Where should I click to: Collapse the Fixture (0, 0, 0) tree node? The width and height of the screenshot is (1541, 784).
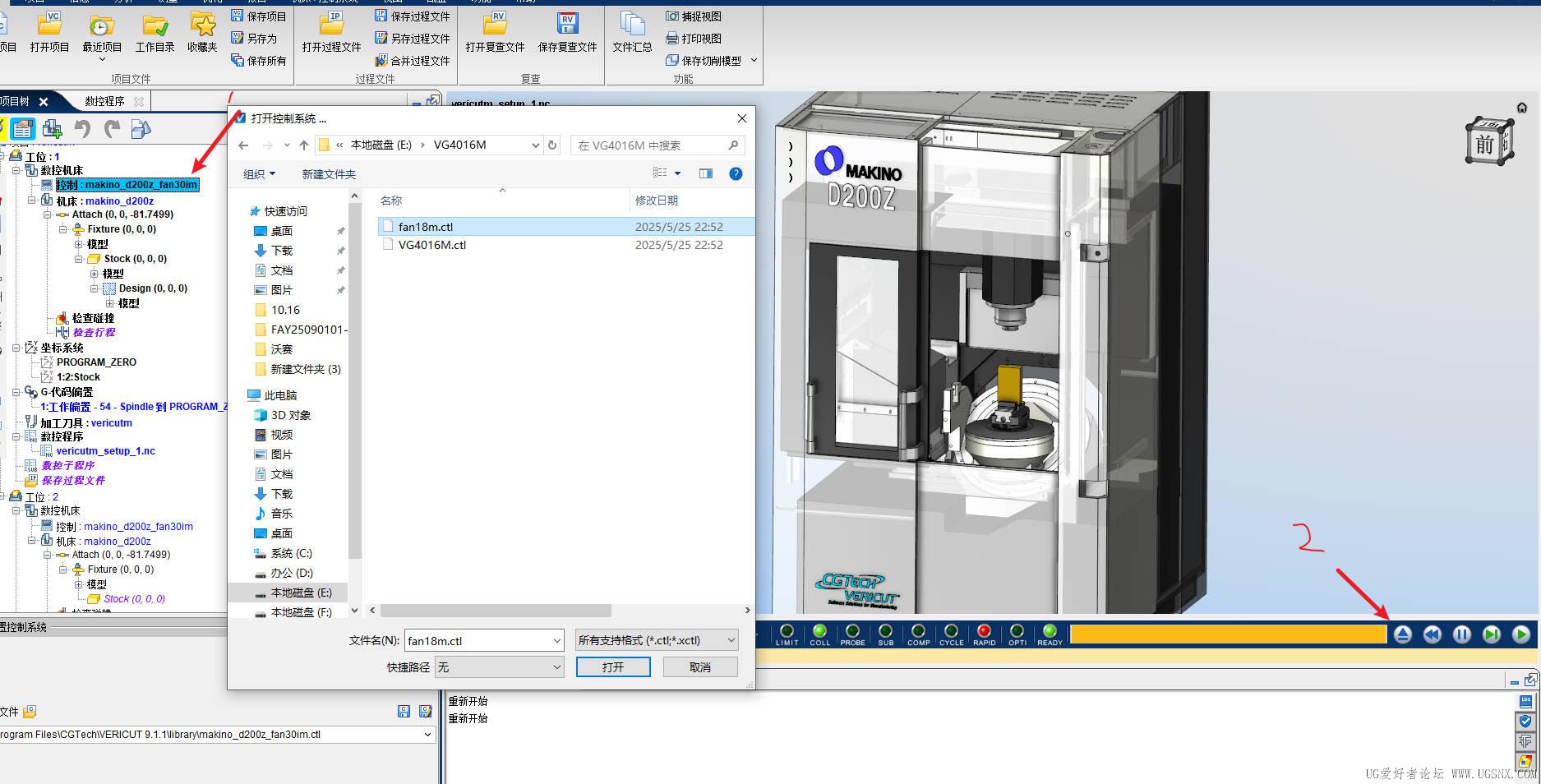(63, 229)
